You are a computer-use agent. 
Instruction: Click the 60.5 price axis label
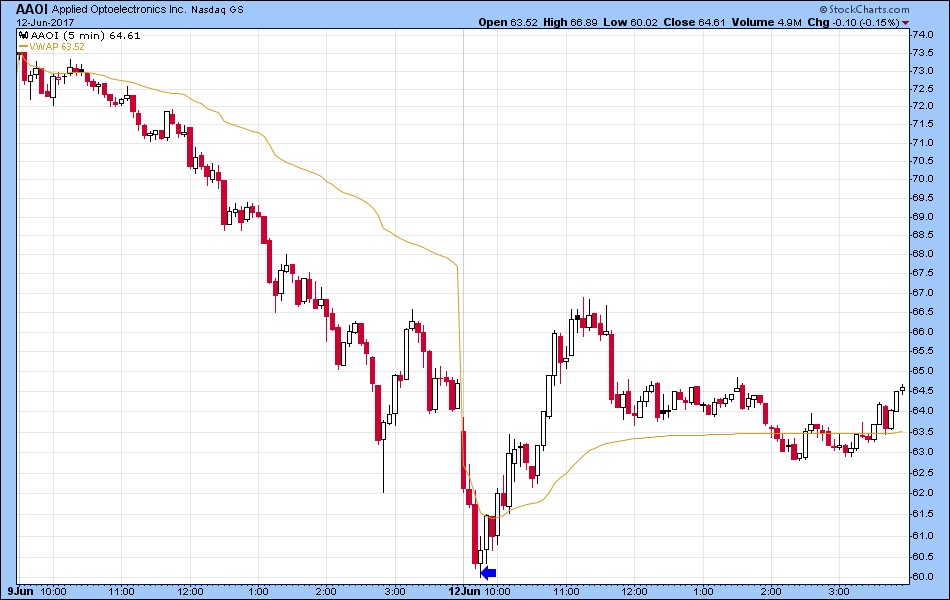tap(923, 556)
